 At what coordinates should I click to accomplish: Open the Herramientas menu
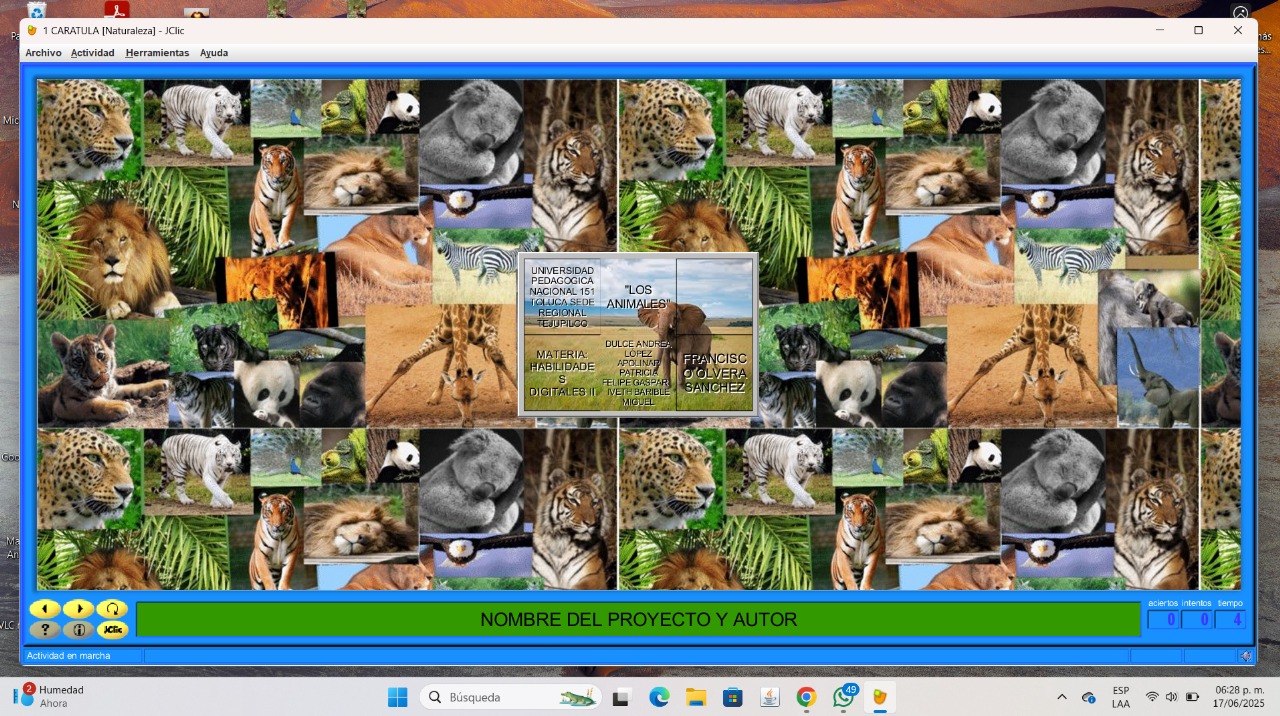point(157,53)
